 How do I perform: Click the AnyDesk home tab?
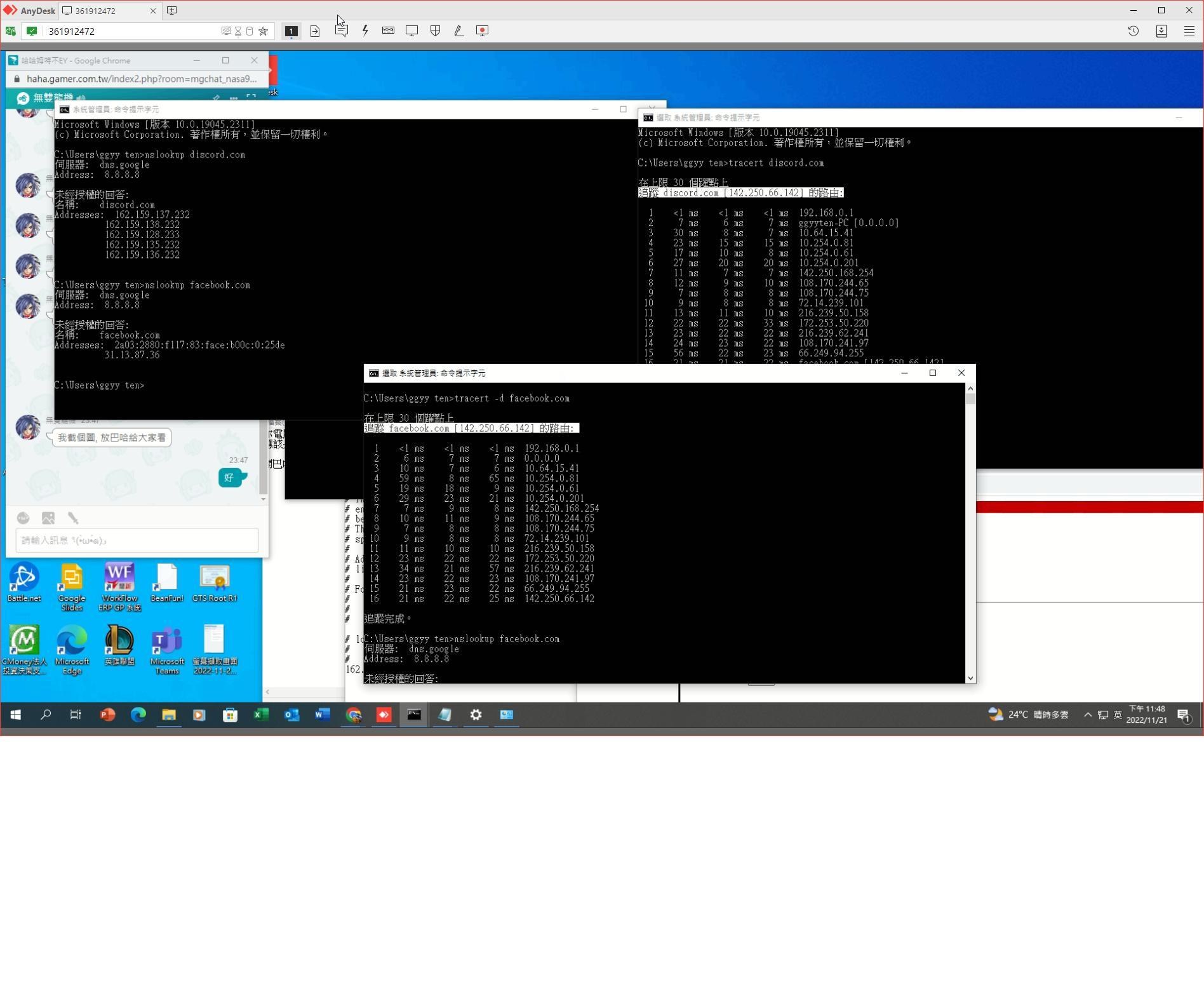[29, 11]
